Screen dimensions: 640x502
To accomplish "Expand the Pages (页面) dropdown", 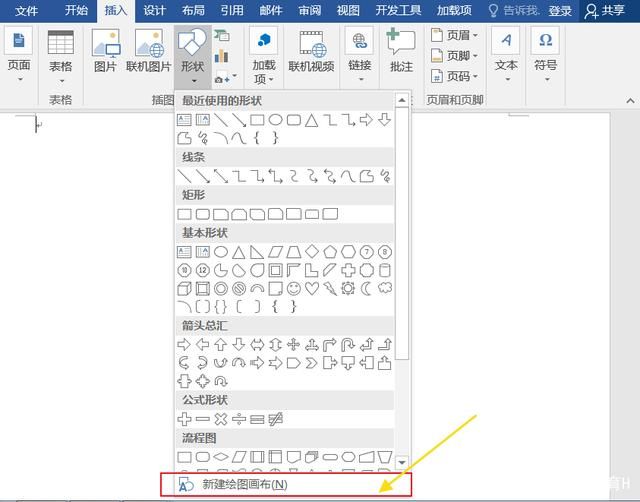I will coord(19,55).
